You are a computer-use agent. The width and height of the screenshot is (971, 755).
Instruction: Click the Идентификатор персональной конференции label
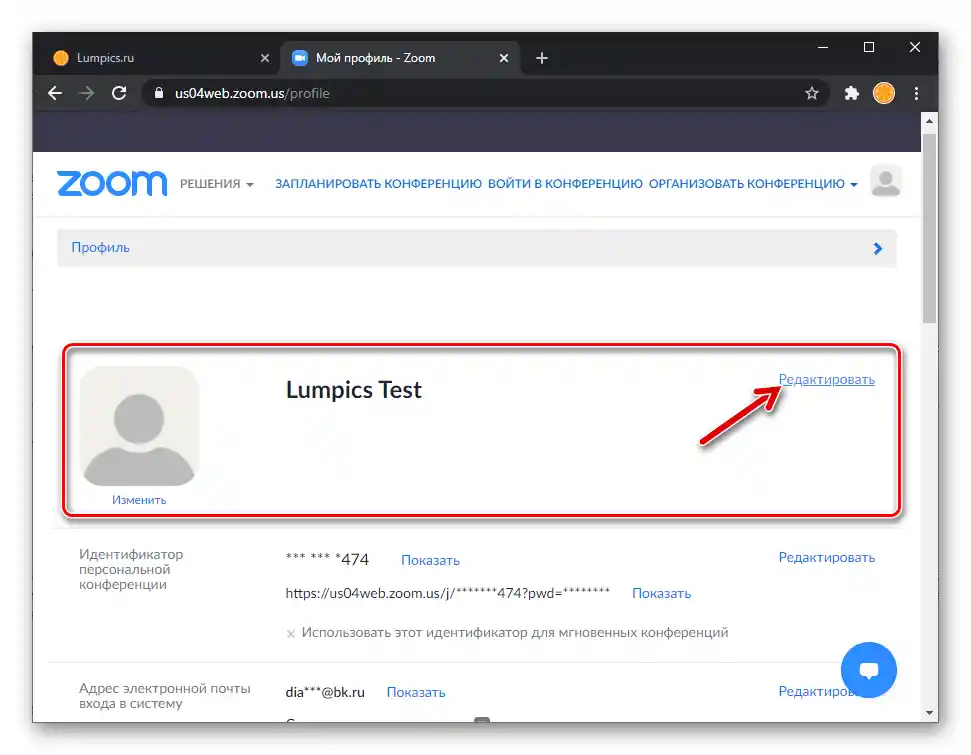pyautogui.click(x=131, y=570)
